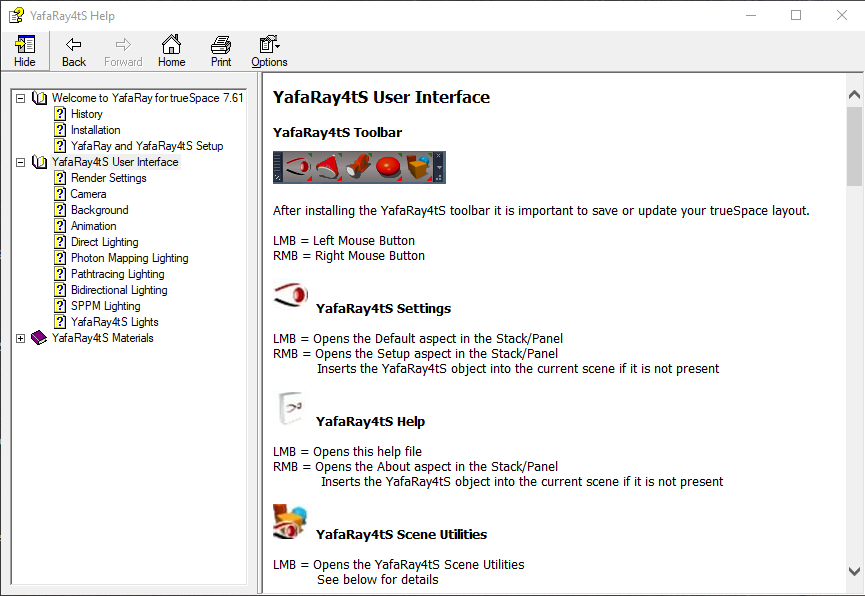Print the current help topic
The image size is (865, 596).
221,51
